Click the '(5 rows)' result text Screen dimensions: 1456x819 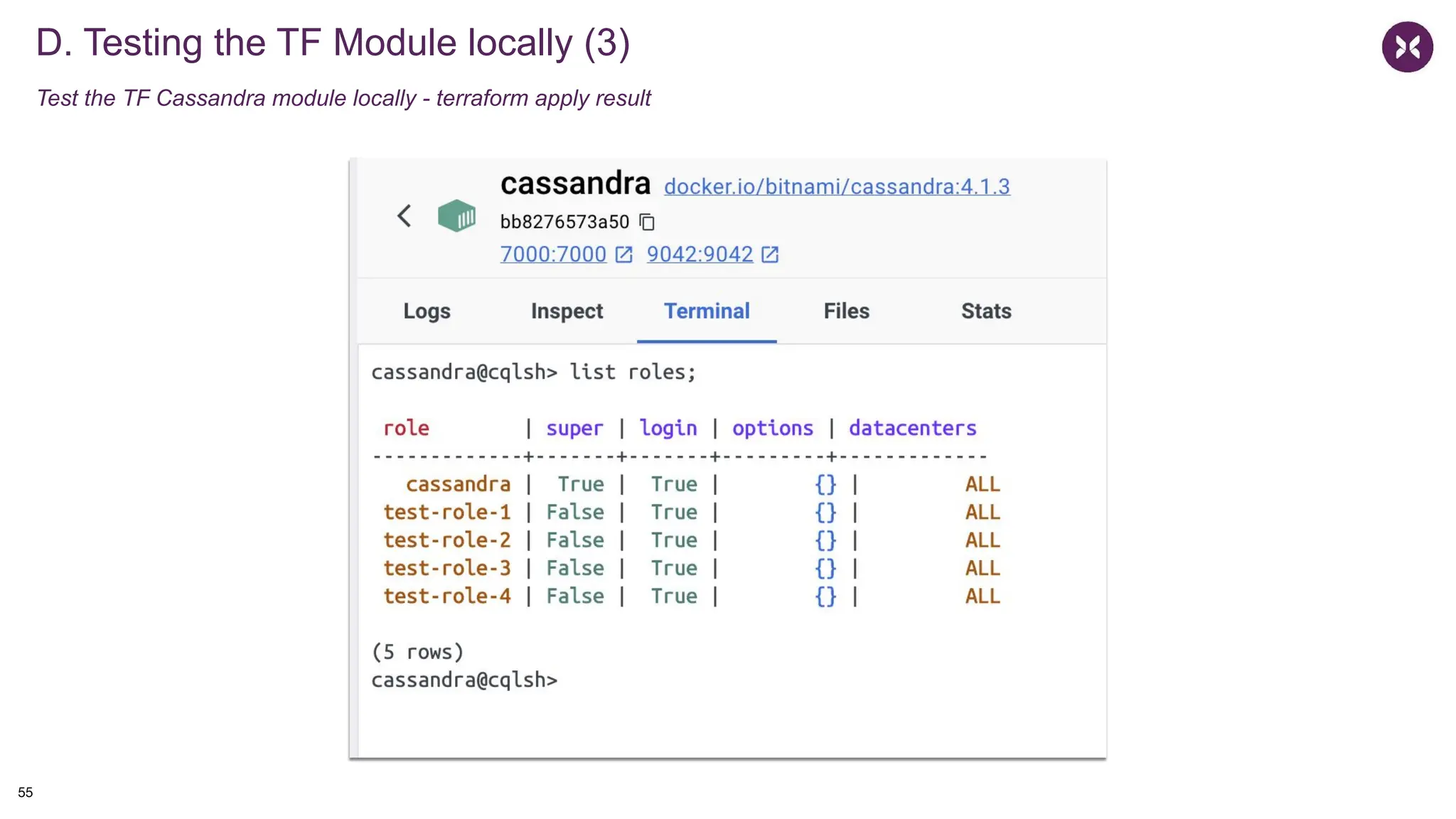tap(417, 652)
